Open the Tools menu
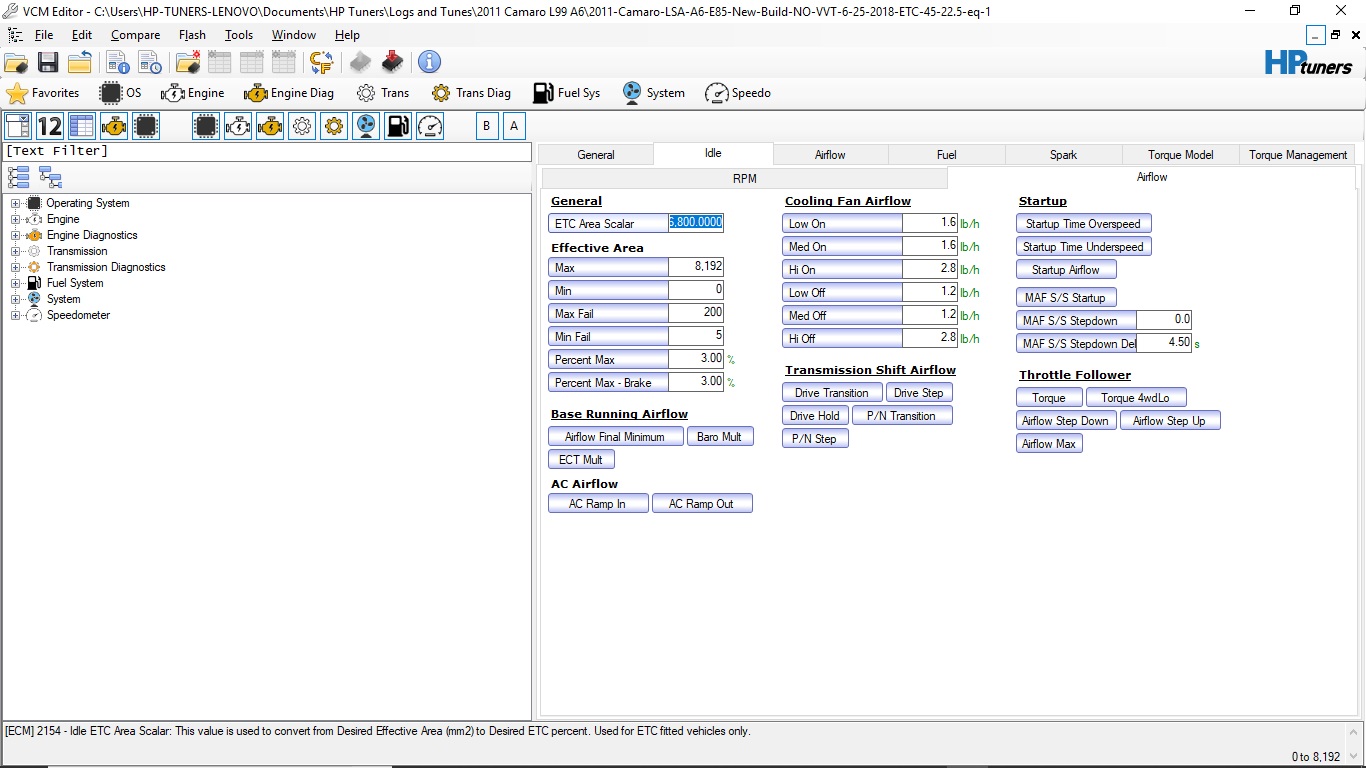This screenshot has height=768, width=1366. click(239, 35)
